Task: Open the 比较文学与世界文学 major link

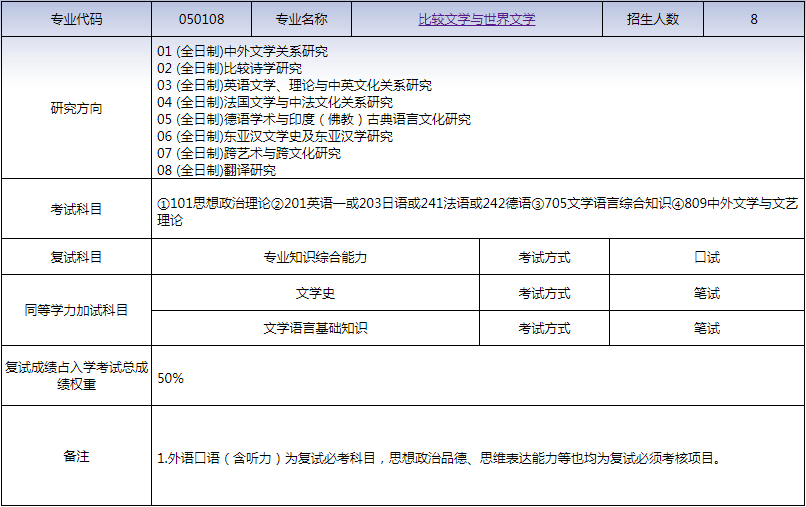Action: (x=476, y=19)
